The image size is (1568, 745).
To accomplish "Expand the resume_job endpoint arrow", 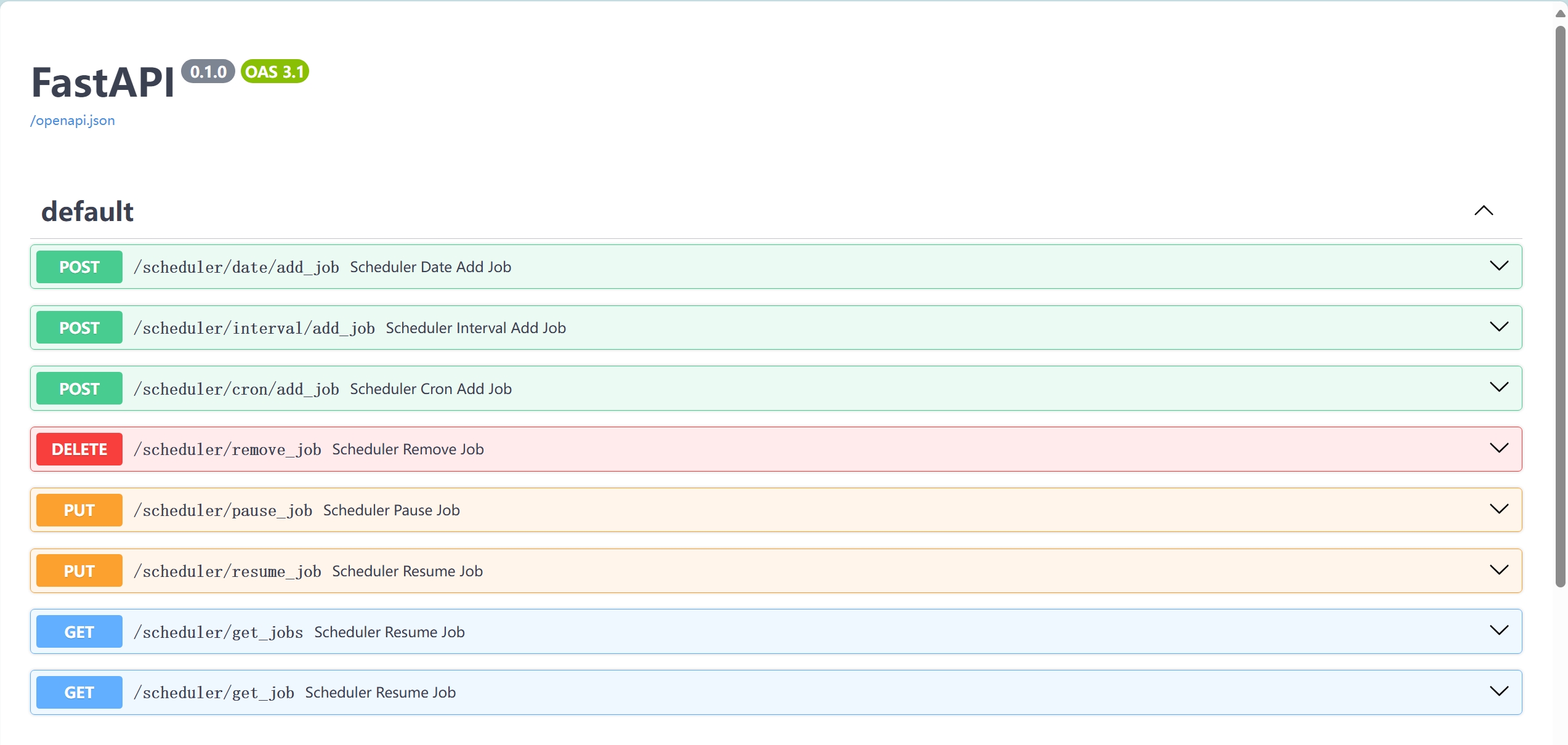I will [x=1498, y=570].
